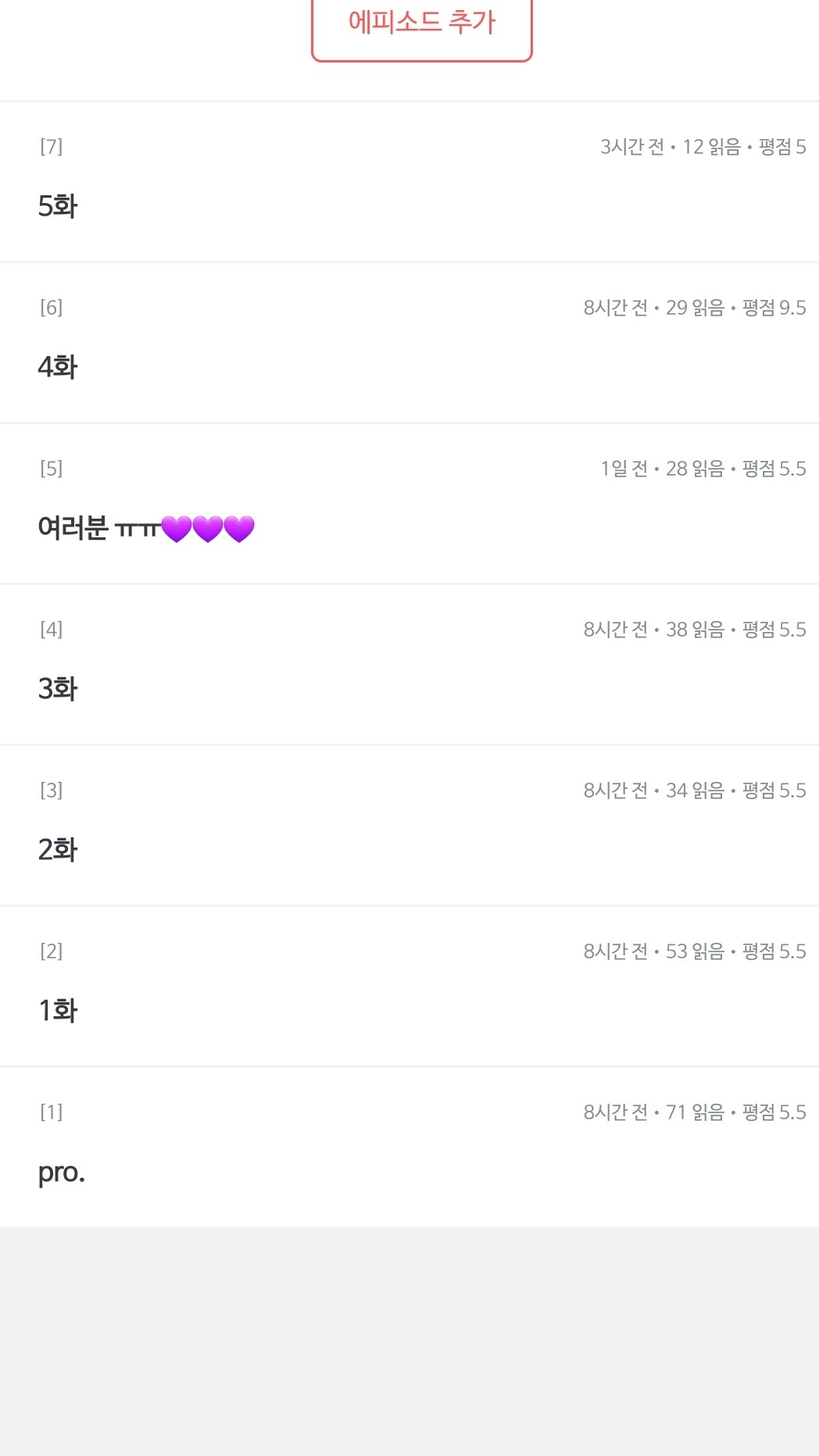Image resolution: width=819 pixels, height=1456 pixels.
Task: Tap the 71 읽음 · 평점 5.5 info
Action: pos(735,1112)
